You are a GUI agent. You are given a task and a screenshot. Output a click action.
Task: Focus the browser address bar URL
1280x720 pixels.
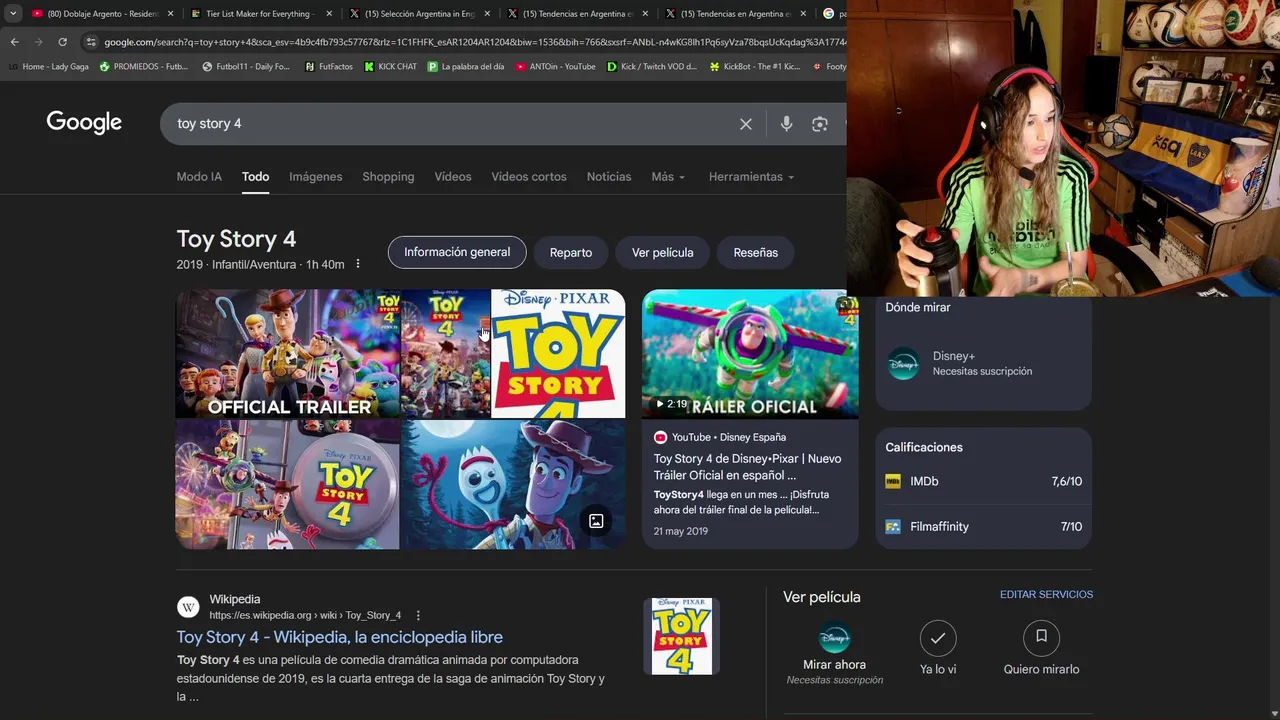474,42
